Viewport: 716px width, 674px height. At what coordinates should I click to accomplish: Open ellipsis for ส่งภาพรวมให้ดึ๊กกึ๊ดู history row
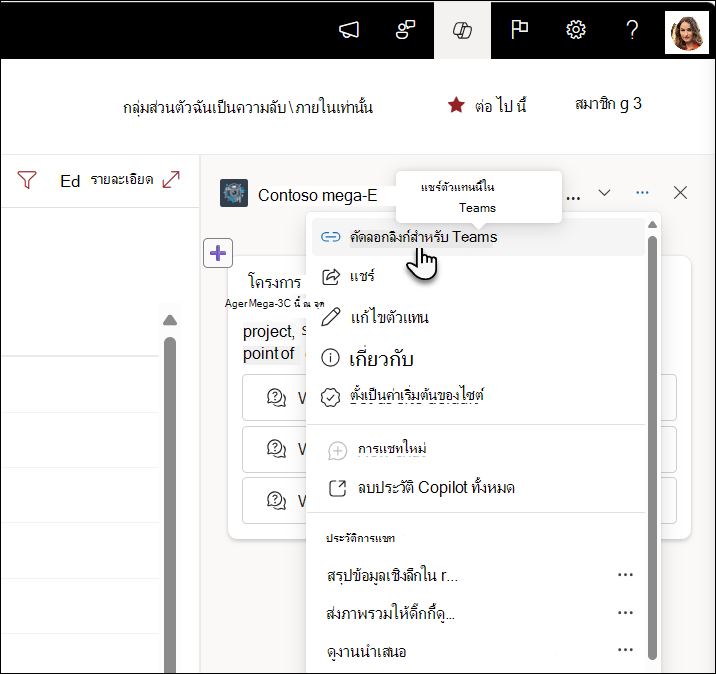click(x=625, y=613)
